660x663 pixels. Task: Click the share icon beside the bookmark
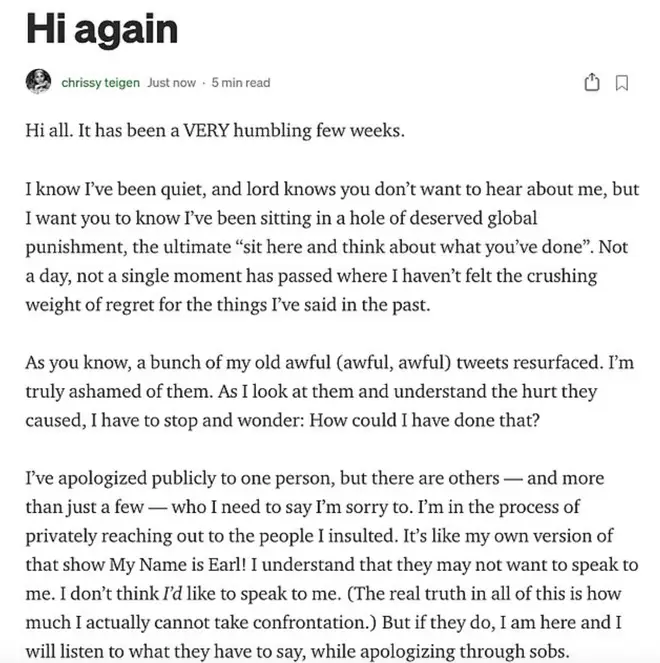(592, 82)
